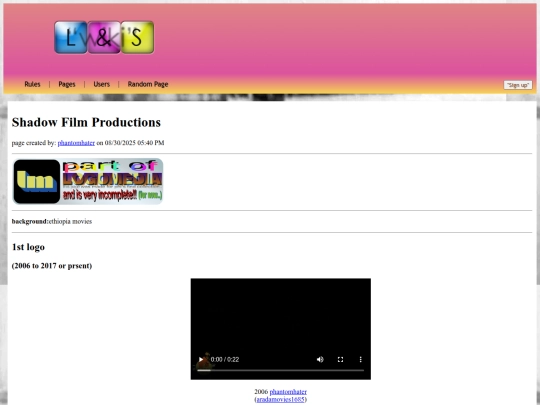This screenshot has width=540, height=405.
Task: Go to a Random Page
Action: point(148,84)
